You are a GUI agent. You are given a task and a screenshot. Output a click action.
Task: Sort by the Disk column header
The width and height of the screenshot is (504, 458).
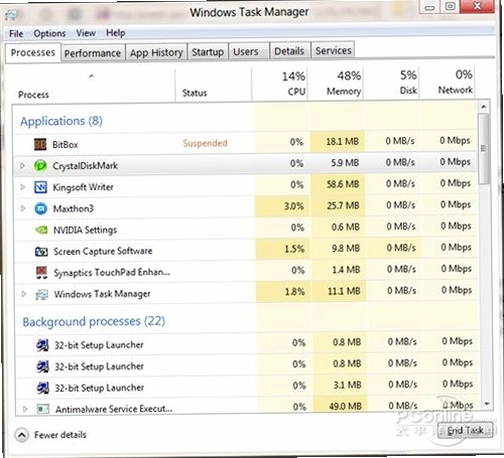(392, 82)
